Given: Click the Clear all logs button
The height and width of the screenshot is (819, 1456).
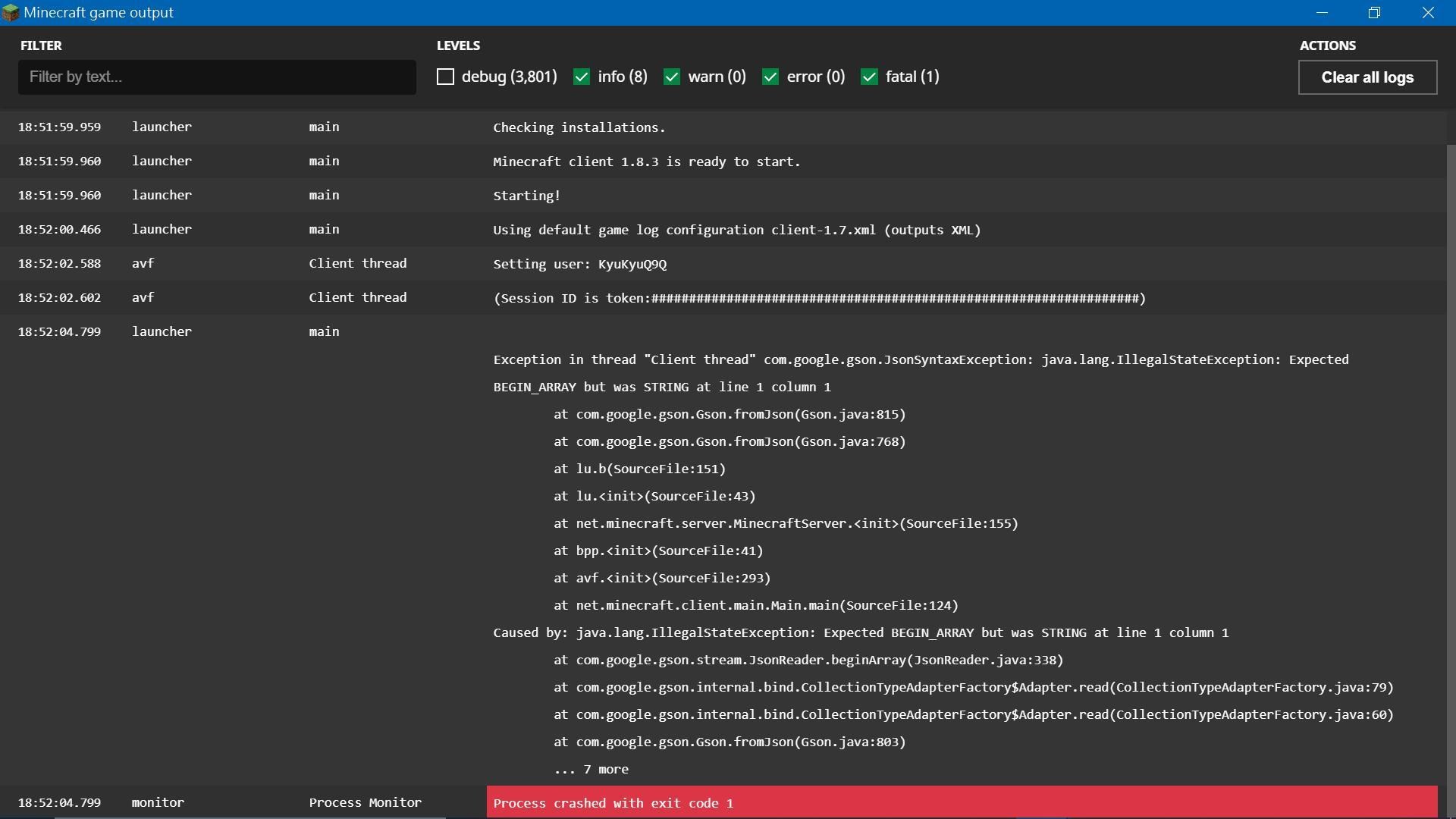Looking at the screenshot, I should tap(1367, 77).
